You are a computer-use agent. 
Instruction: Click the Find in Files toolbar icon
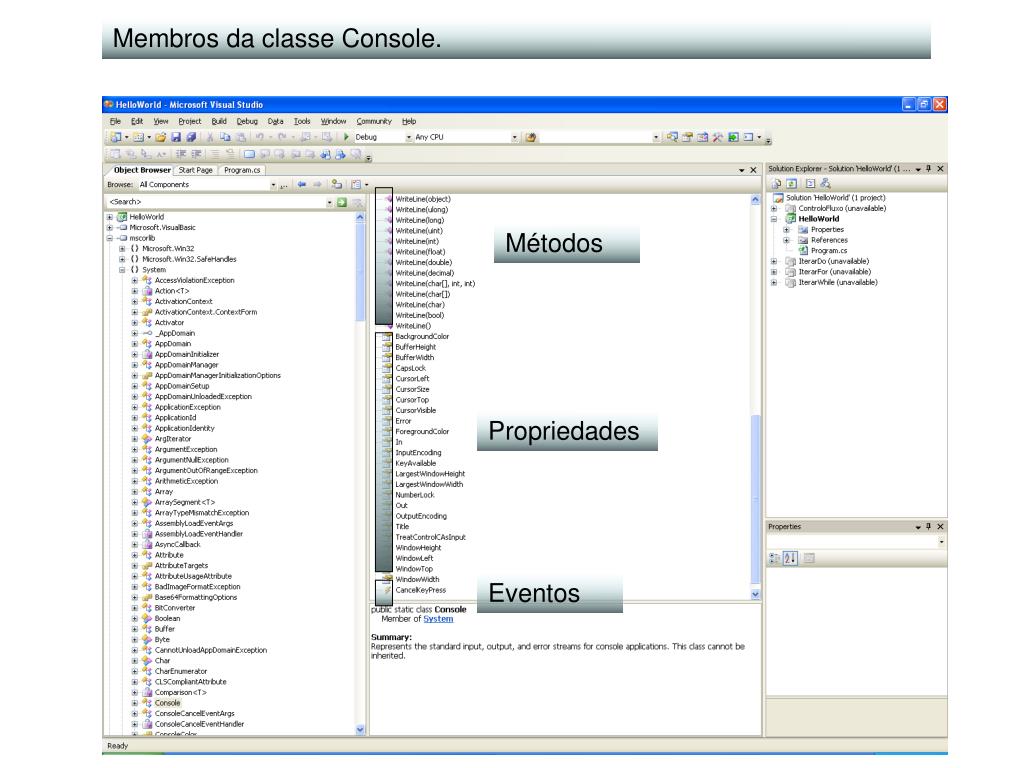click(531, 137)
